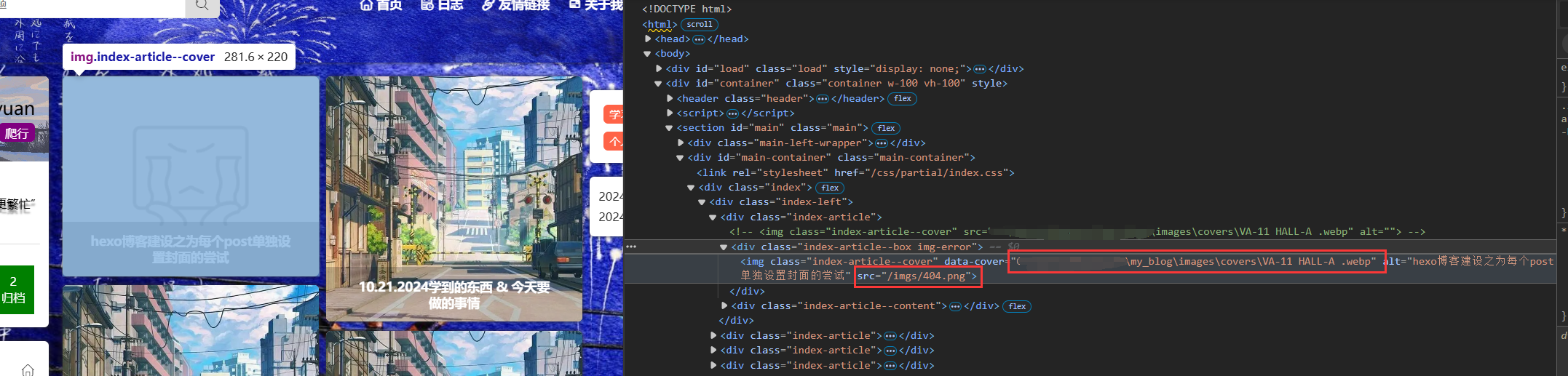Click the home icon in the bottom-left card

pyautogui.click(x=28, y=369)
